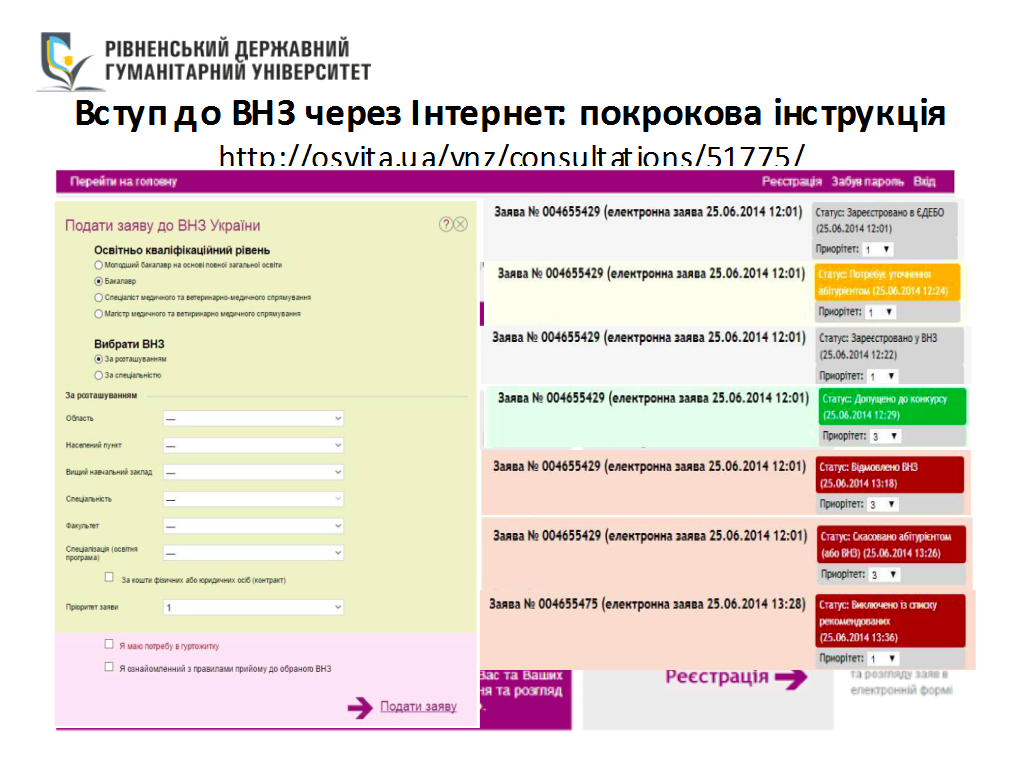Screen dimensions: 1024x768
Task: Enable the contract funding checkbox
Action: pos(109,577)
